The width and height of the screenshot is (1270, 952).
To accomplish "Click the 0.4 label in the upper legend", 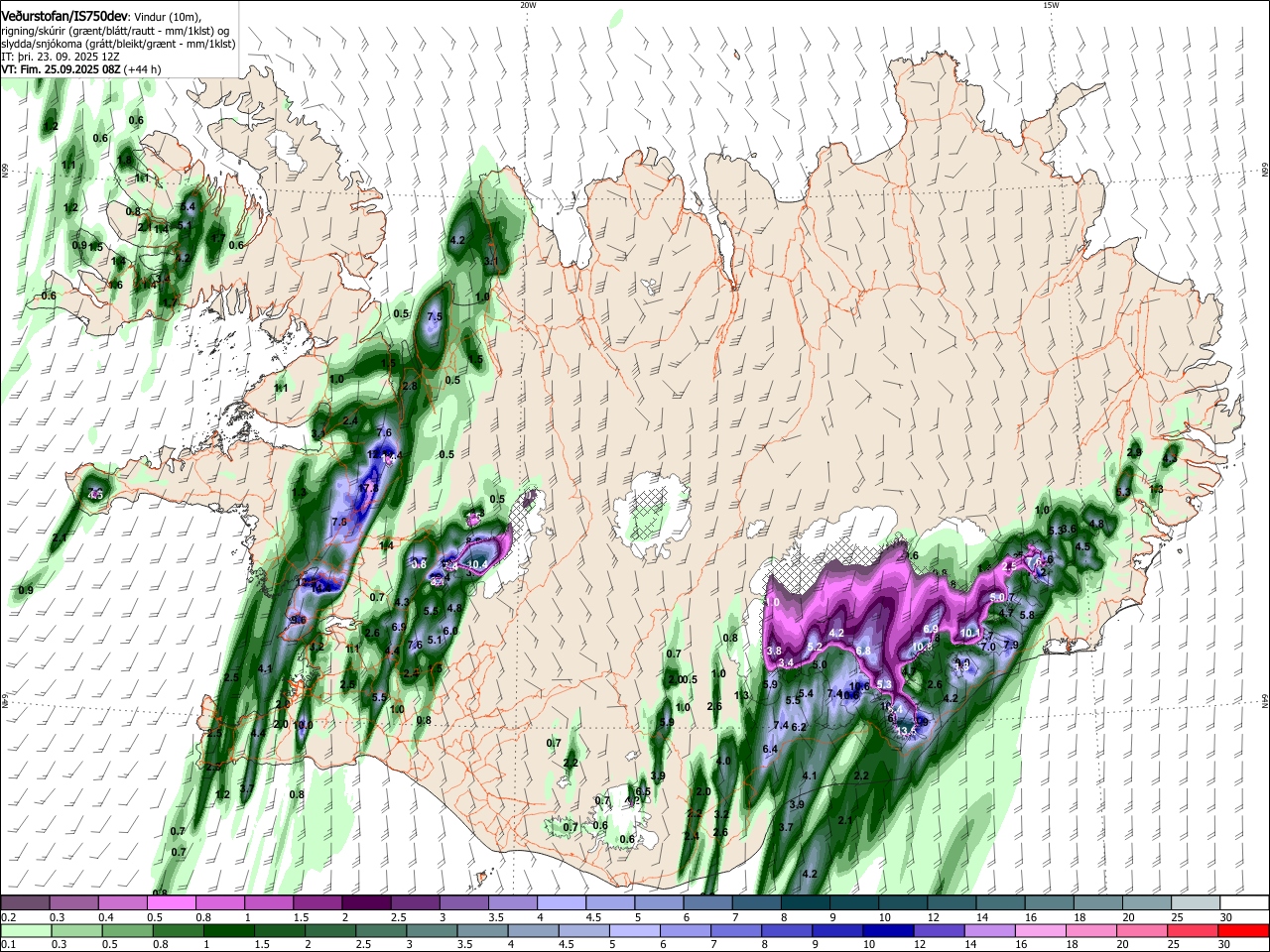I will [x=106, y=917].
